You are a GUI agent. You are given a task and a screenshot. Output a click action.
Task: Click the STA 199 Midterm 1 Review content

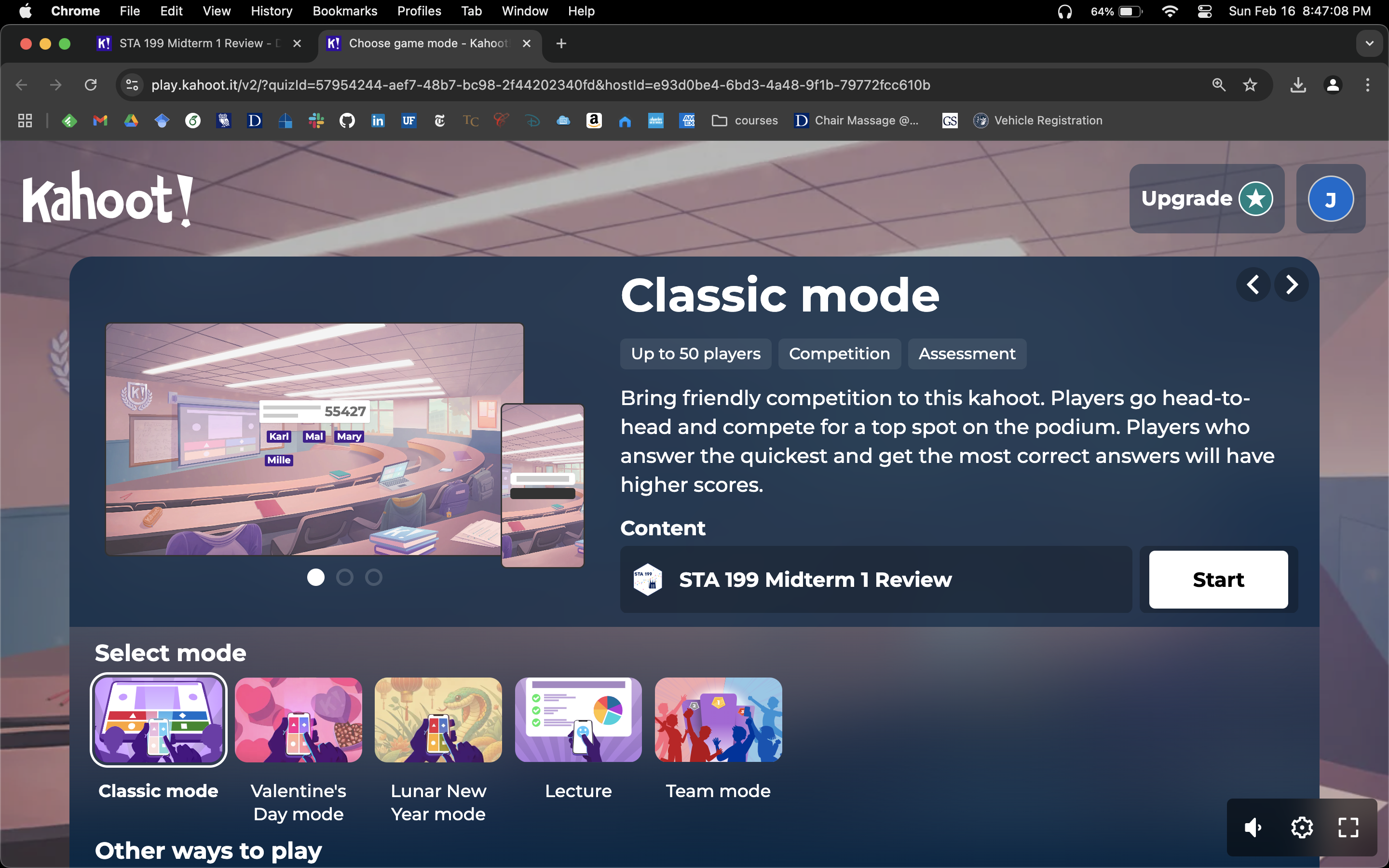(x=875, y=579)
